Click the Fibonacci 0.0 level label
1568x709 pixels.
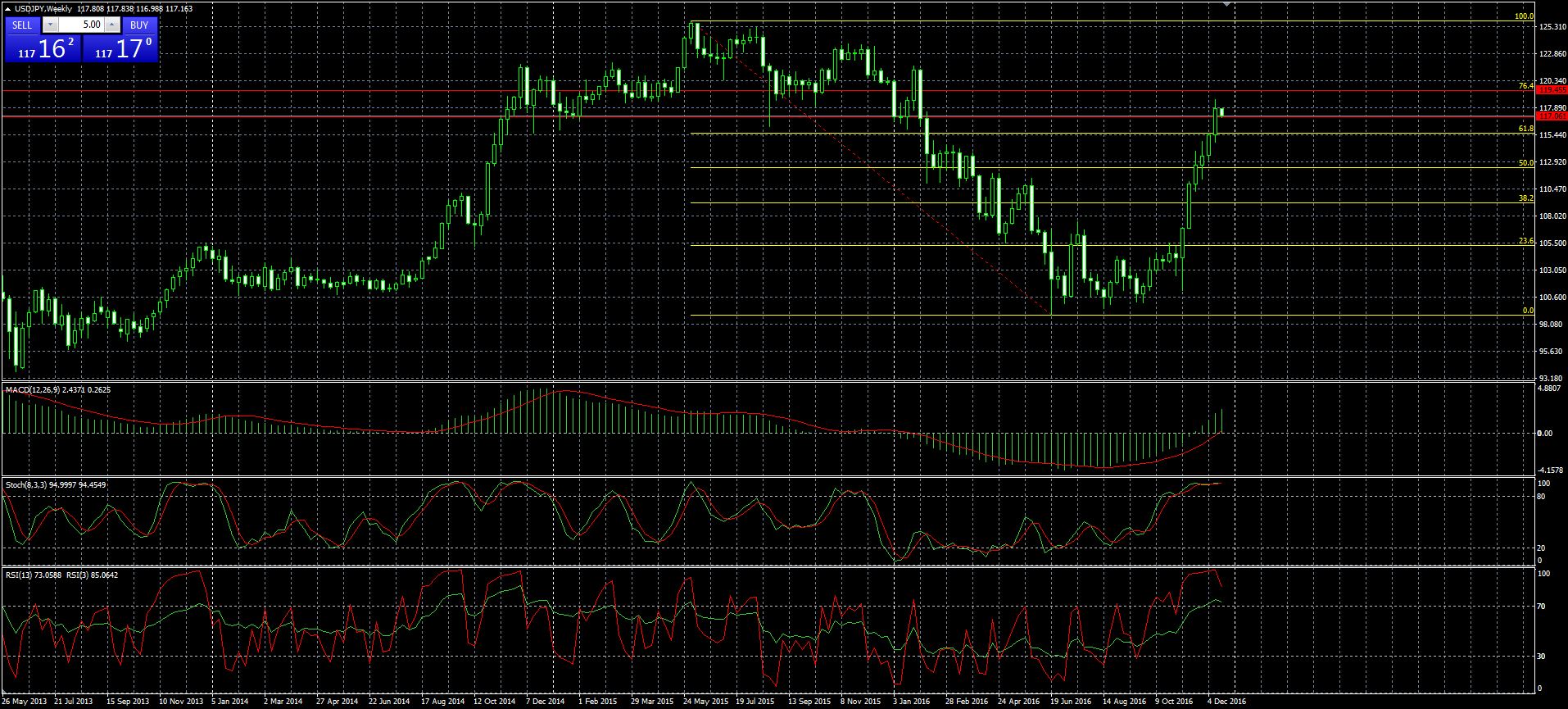tap(1528, 311)
